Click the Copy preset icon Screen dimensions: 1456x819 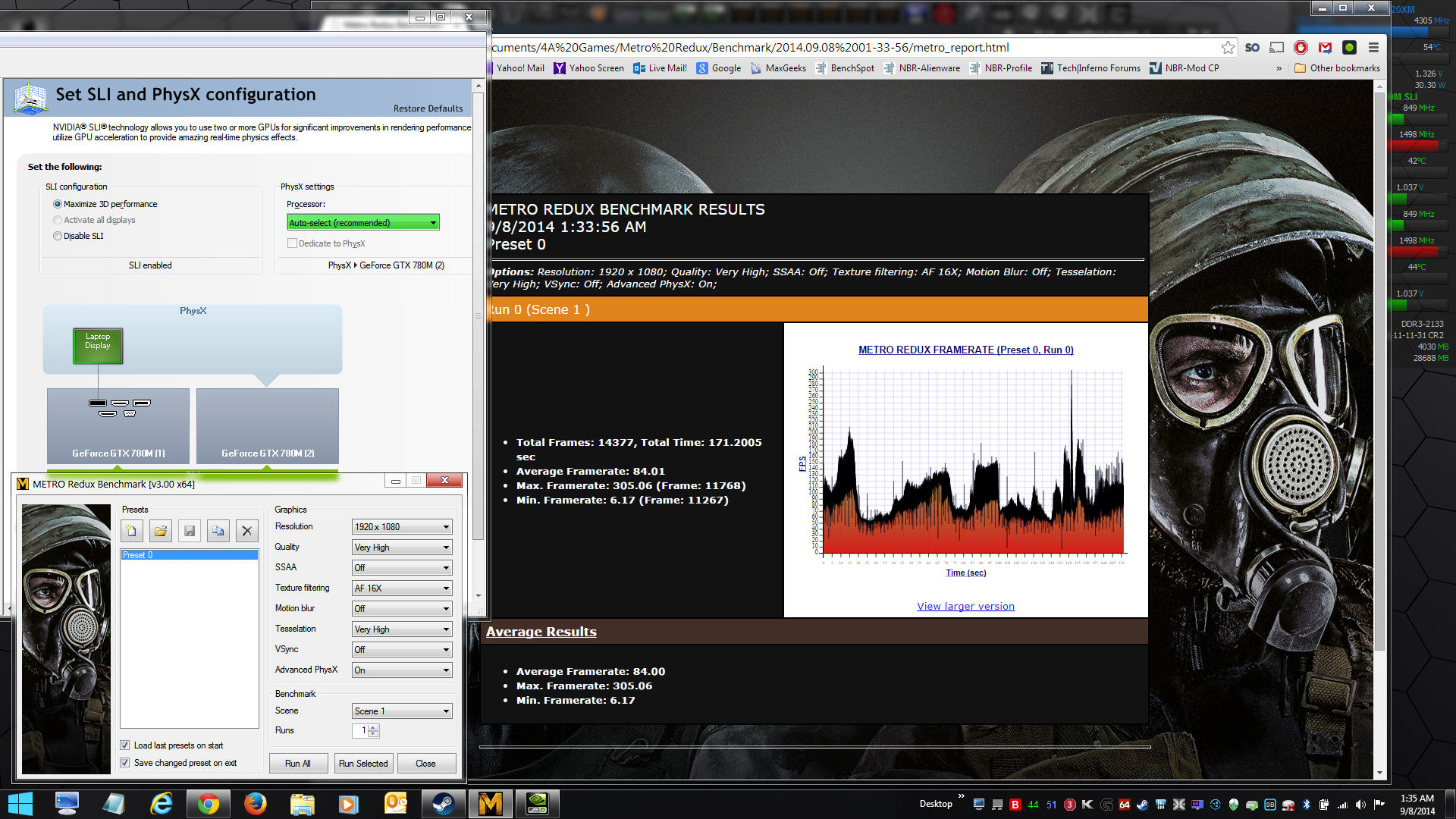[x=218, y=531]
